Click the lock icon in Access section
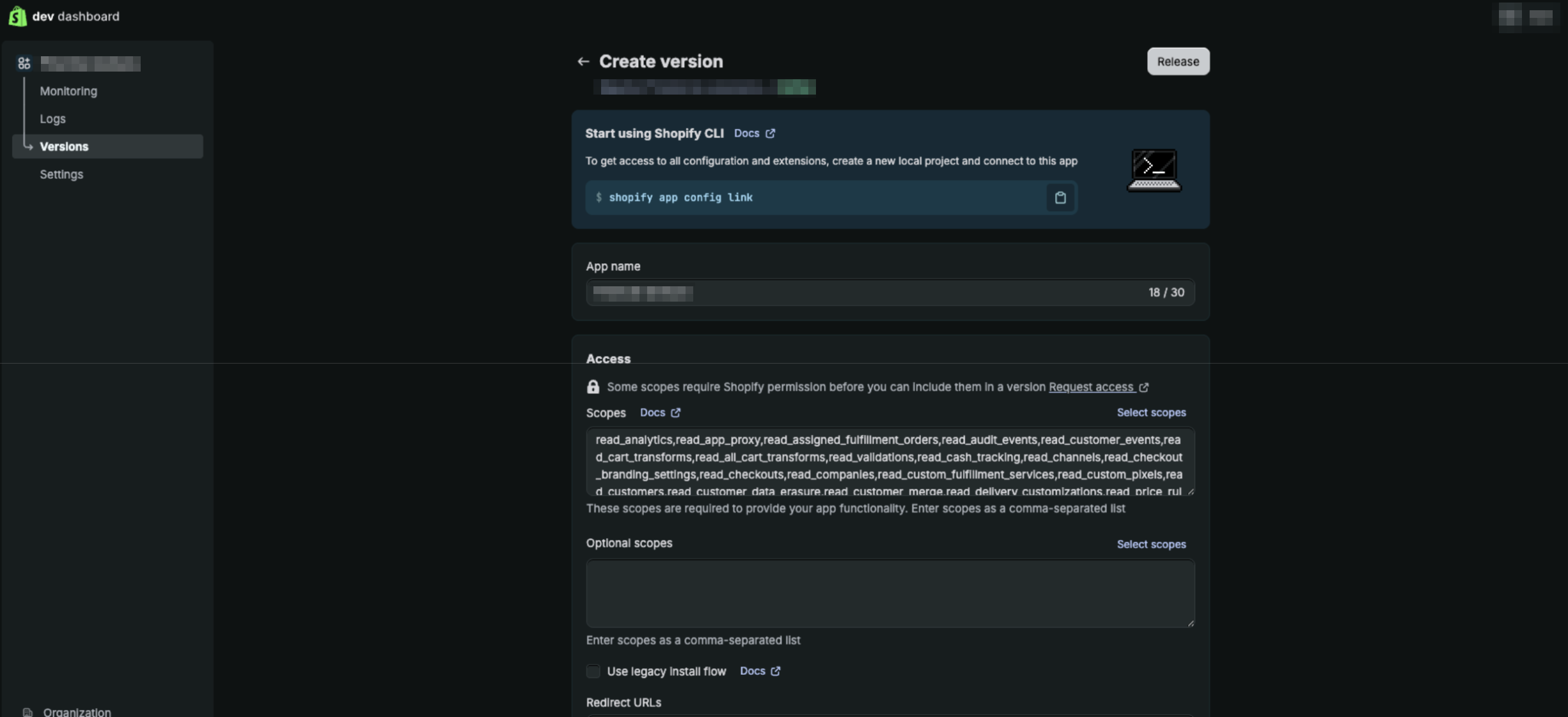Screen dimensions: 1568x717 click(x=593, y=387)
